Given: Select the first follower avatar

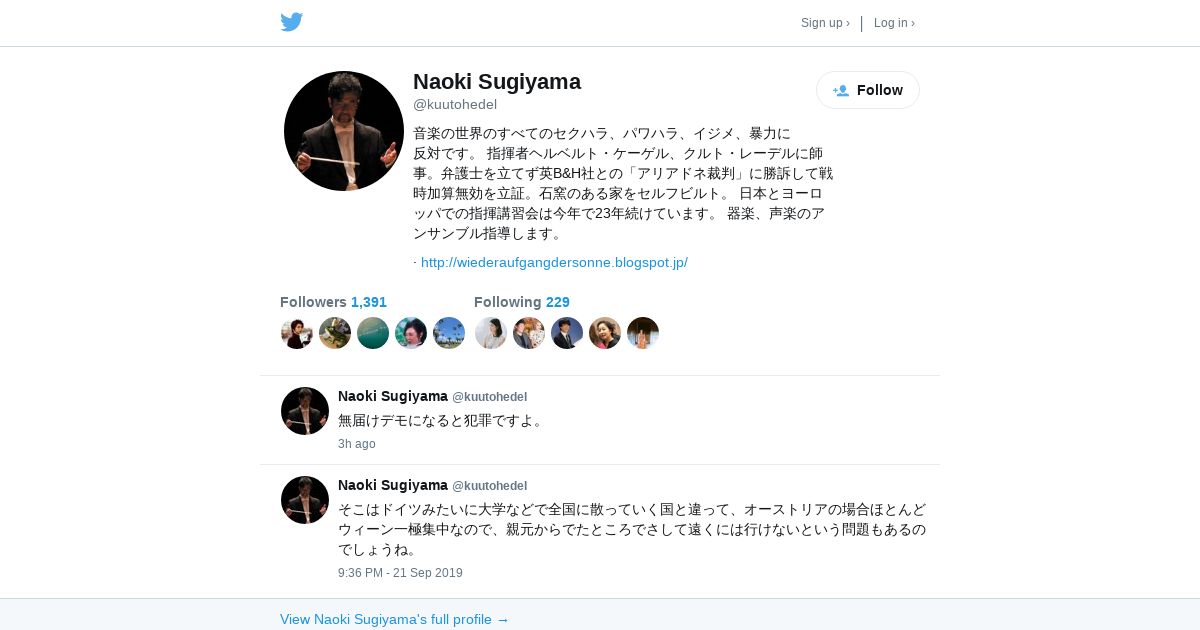Looking at the screenshot, I should point(297,333).
